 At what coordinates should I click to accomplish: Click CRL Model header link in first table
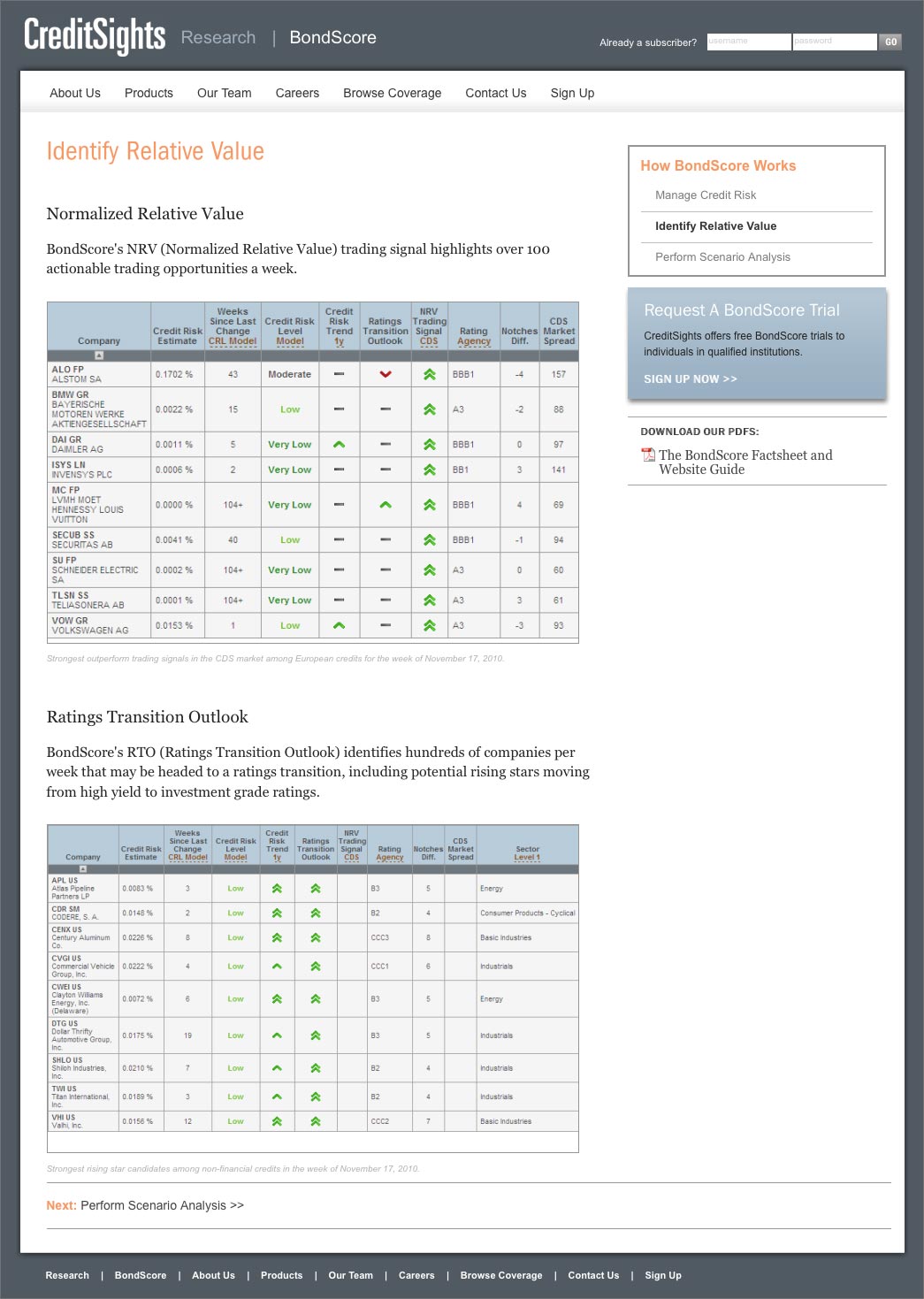(233, 341)
